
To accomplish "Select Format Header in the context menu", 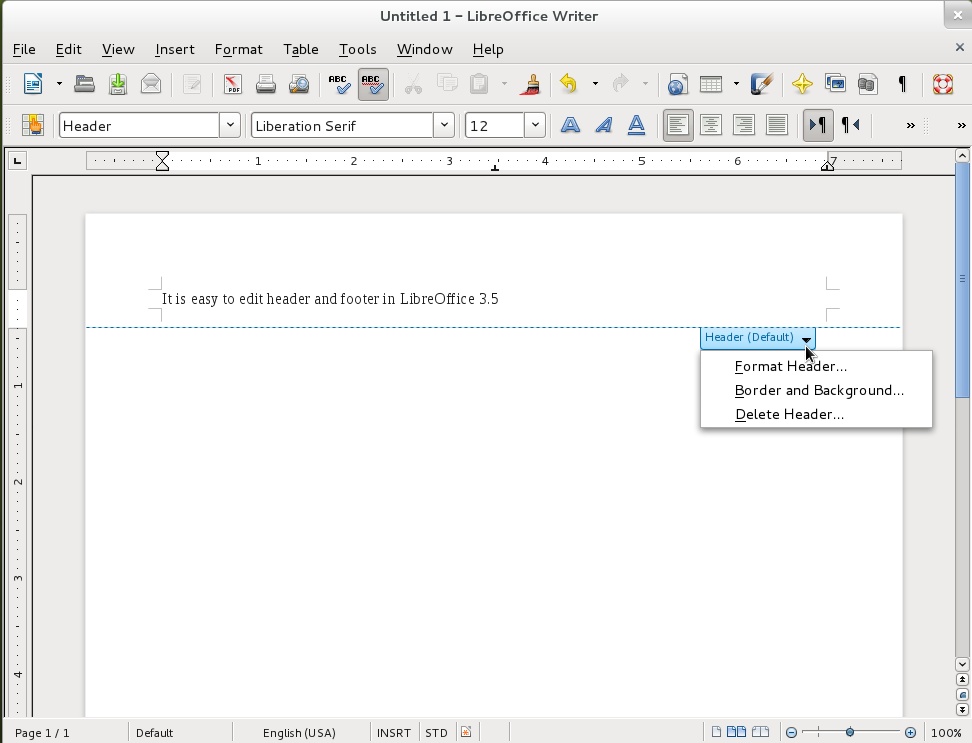I will [x=790, y=366].
